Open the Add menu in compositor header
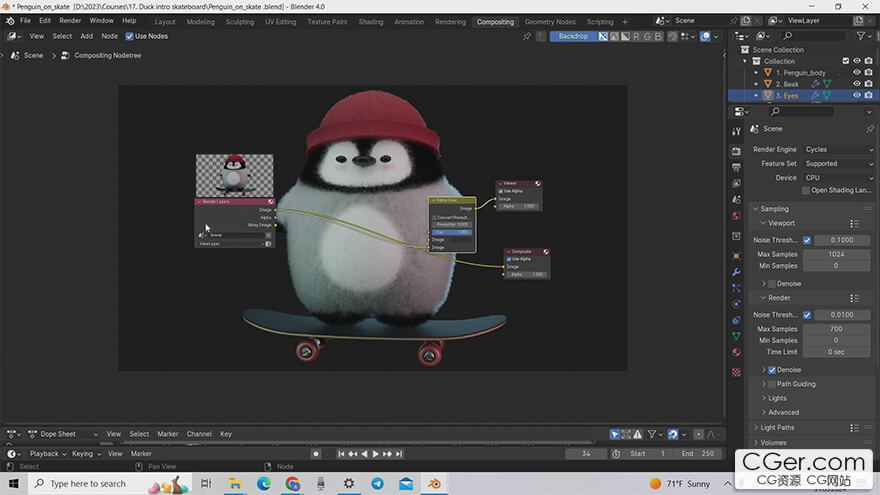The height and width of the screenshot is (495, 880). click(x=86, y=36)
